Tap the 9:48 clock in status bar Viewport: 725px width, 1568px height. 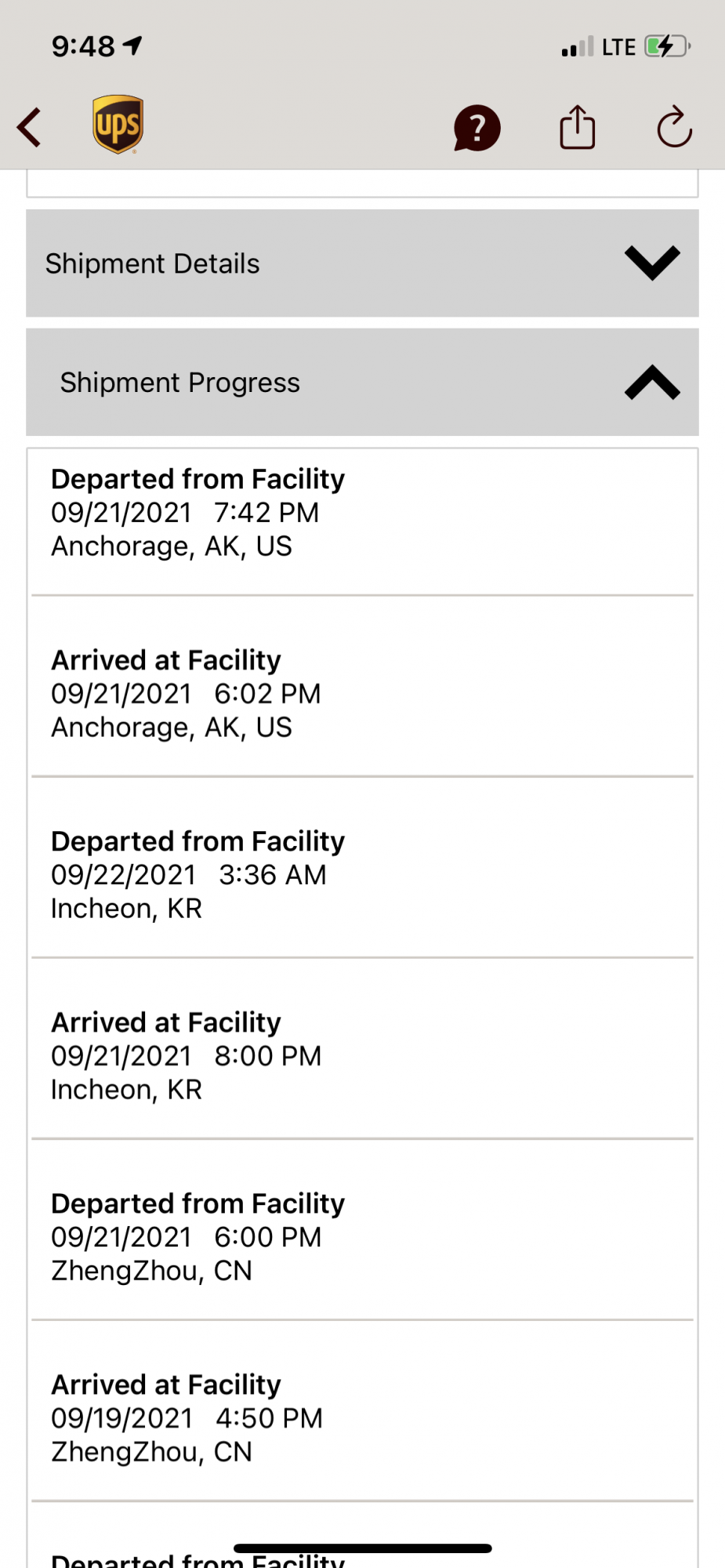tap(83, 47)
